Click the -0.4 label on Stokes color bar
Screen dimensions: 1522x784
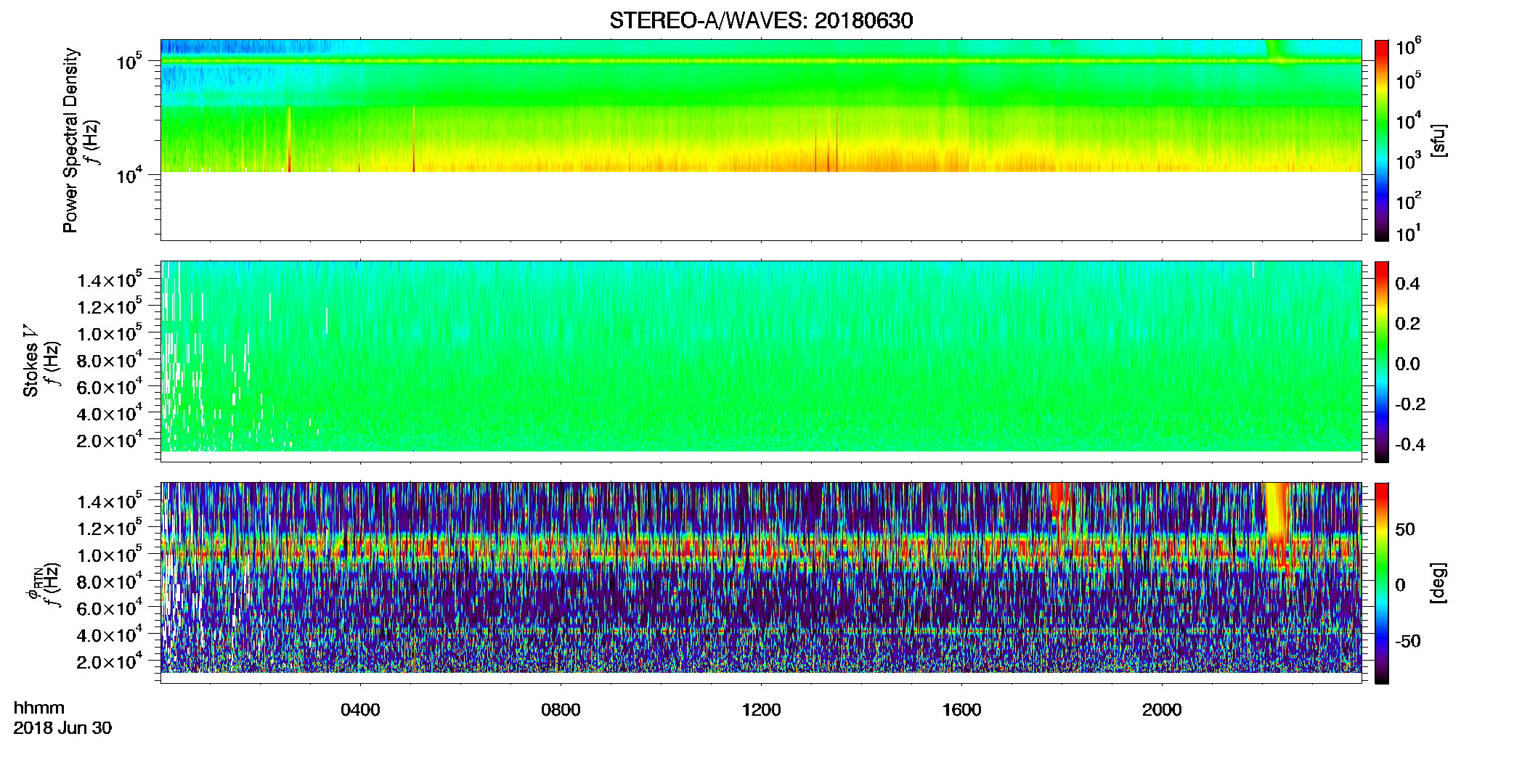tap(1409, 444)
